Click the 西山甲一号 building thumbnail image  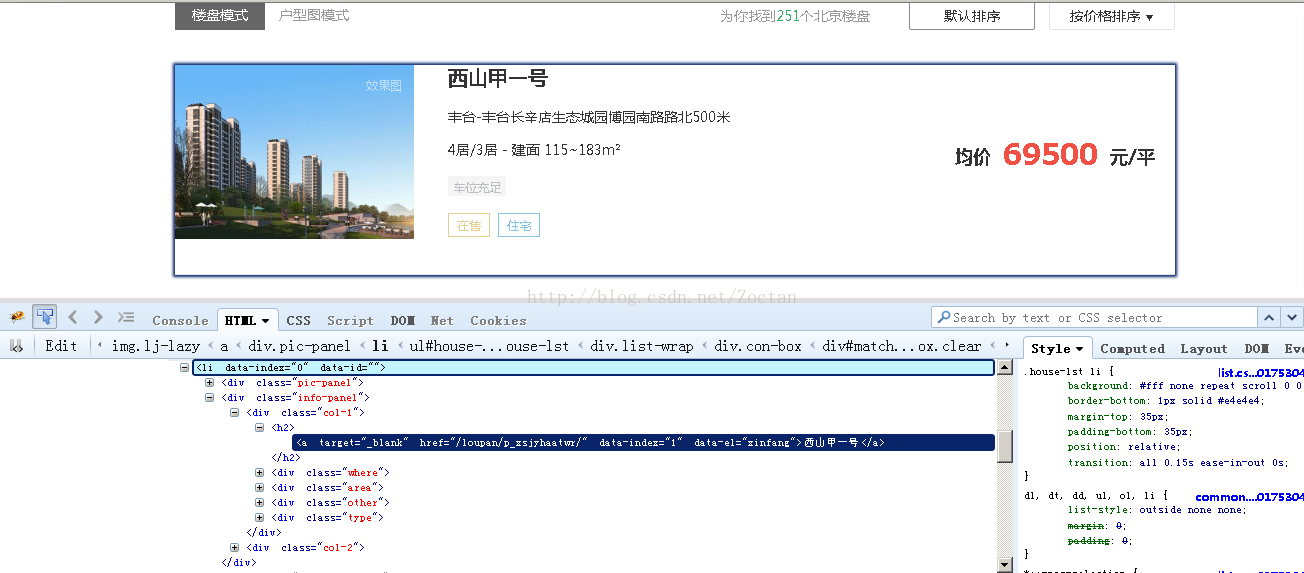[294, 152]
